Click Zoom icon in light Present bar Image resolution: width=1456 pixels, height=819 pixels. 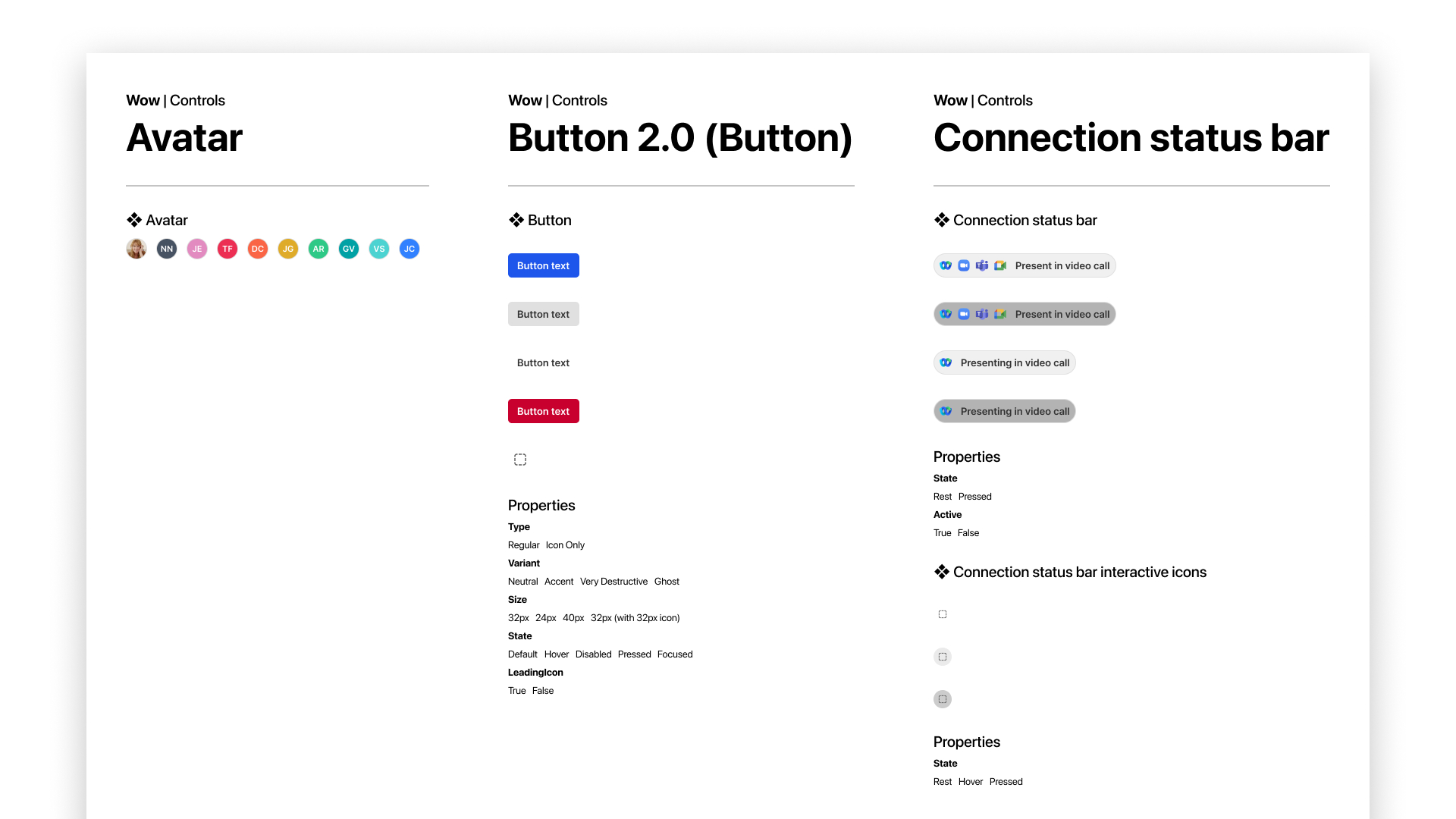point(964,265)
